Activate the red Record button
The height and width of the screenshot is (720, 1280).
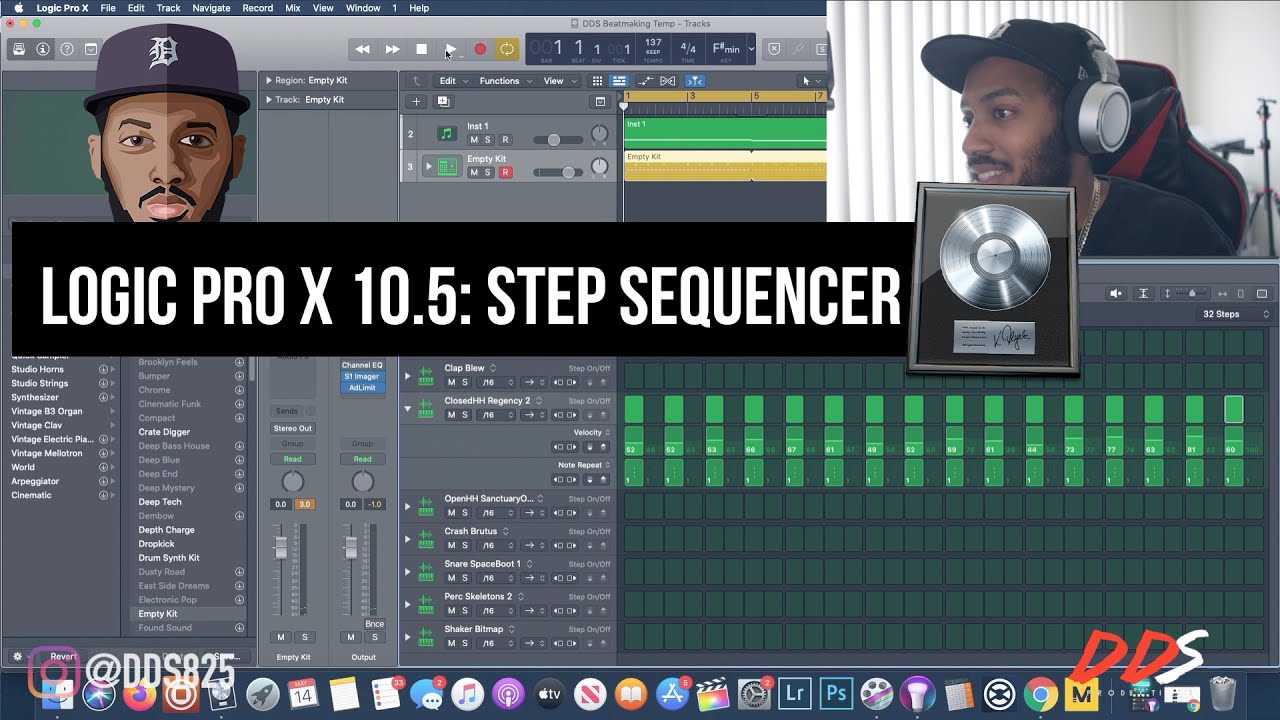pyautogui.click(x=480, y=49)
